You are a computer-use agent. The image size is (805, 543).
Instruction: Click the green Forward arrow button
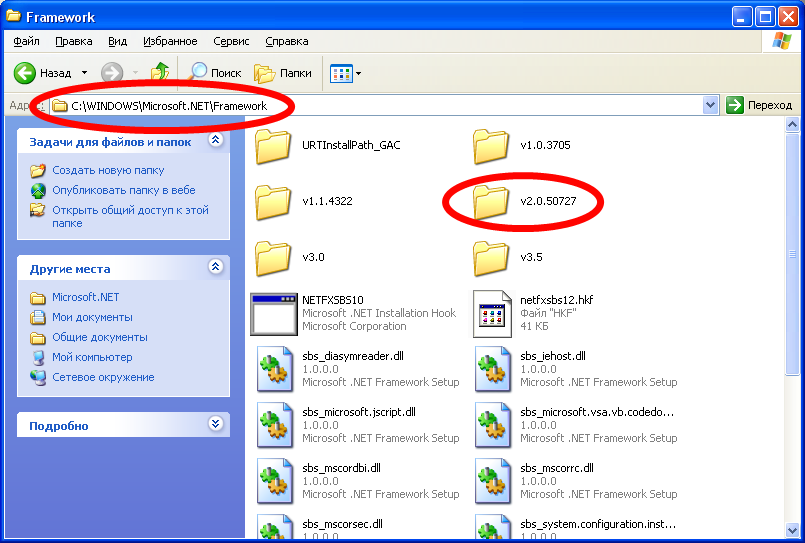click(x=112, y=73)
